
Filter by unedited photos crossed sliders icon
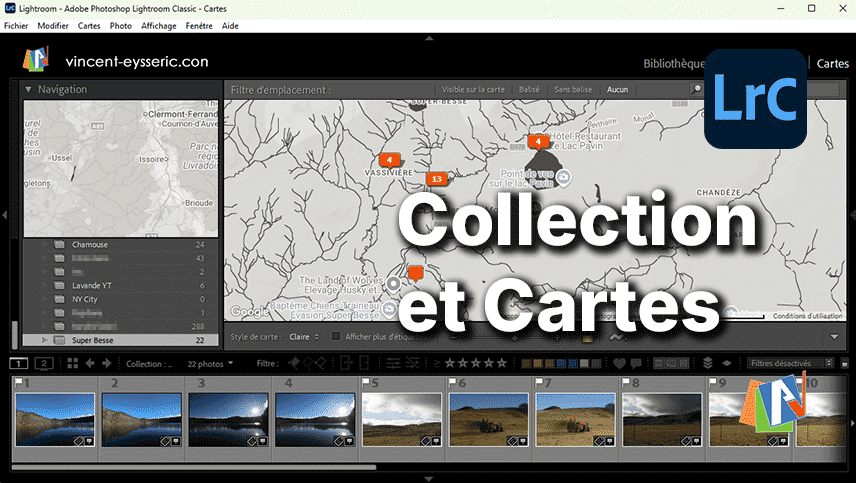pos(413,363)
